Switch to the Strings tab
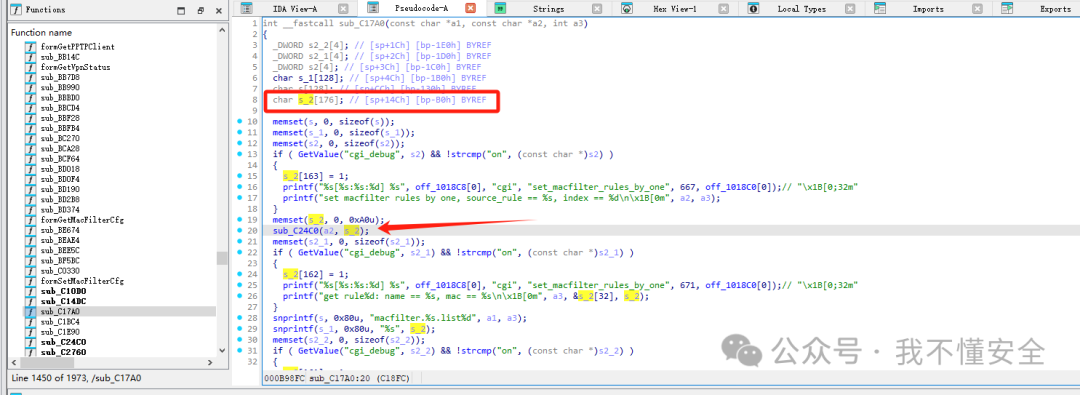 (x=548, y=9)
